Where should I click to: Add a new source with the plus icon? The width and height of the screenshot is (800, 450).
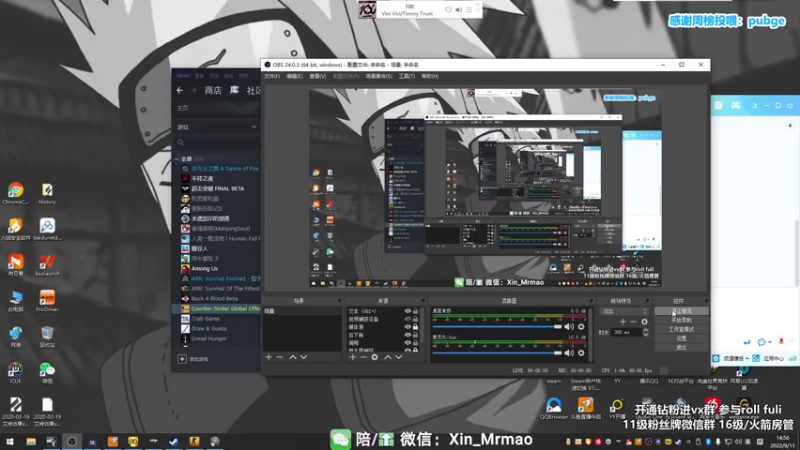tap(353, 357)
